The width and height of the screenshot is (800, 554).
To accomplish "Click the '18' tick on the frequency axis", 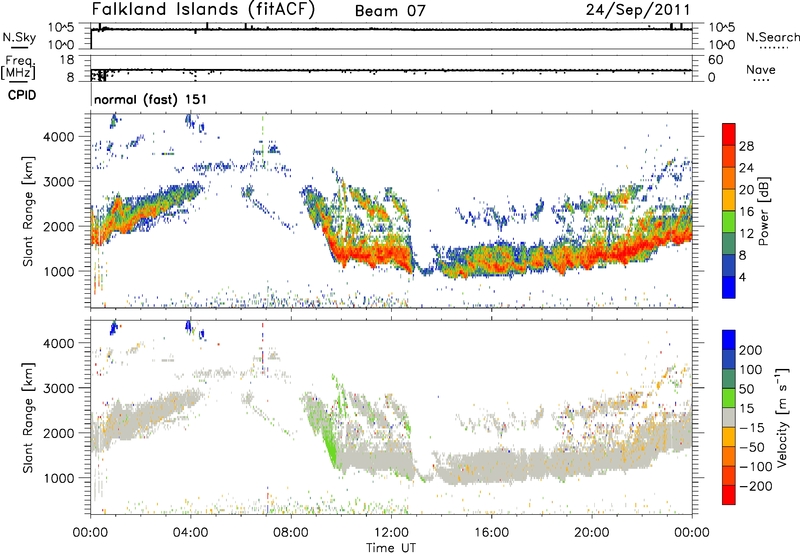I will pyautogui.click(x=67, y=60).
